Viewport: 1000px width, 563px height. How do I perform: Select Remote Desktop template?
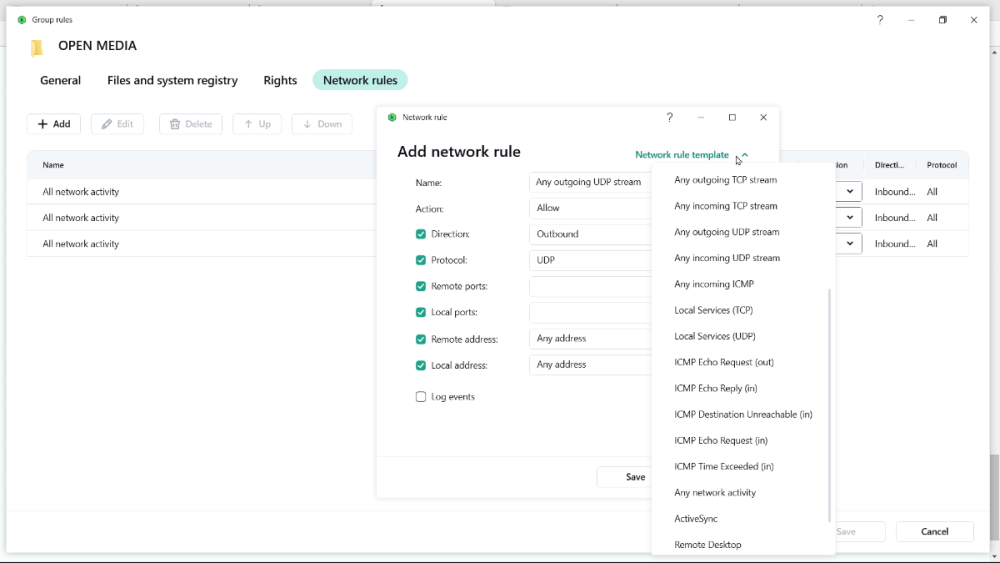[707, 545]
